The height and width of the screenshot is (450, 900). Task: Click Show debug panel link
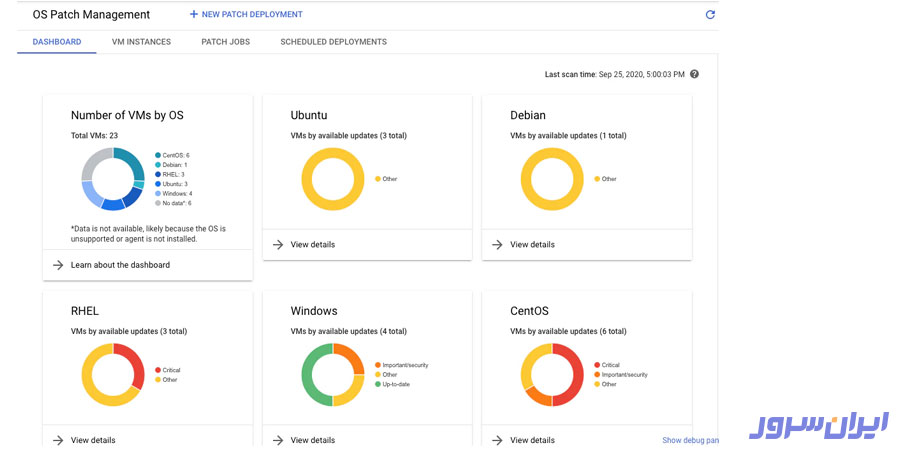[690, 440]
